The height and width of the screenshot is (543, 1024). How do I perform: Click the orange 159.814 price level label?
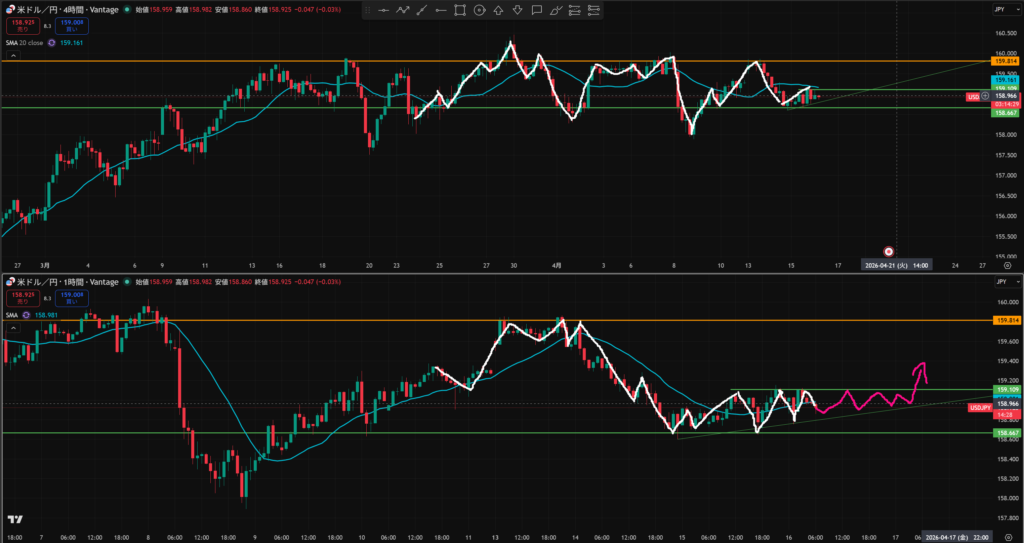(x=1006, y=62)
